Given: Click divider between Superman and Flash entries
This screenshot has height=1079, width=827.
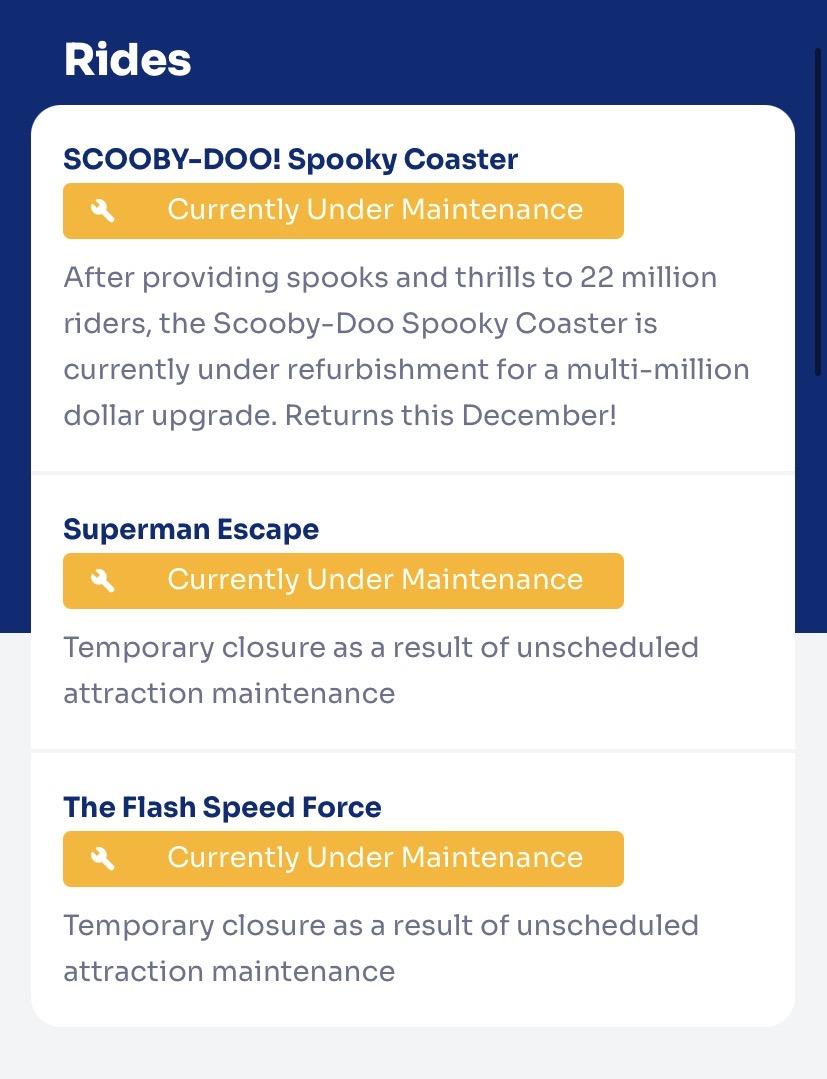Looking at the screenshot, I should (x=413, y=750).
